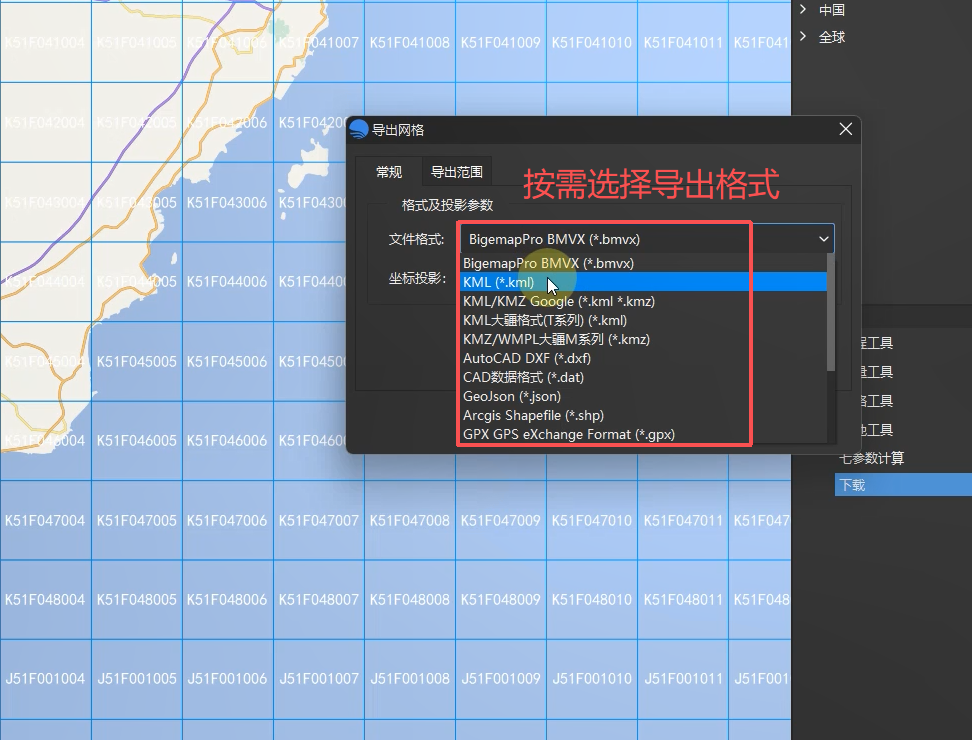Viewport: 972px width, 740px height.
Task: Choose GPX GPS eXchange Format (*.gpx)
Action: point(643,434)
